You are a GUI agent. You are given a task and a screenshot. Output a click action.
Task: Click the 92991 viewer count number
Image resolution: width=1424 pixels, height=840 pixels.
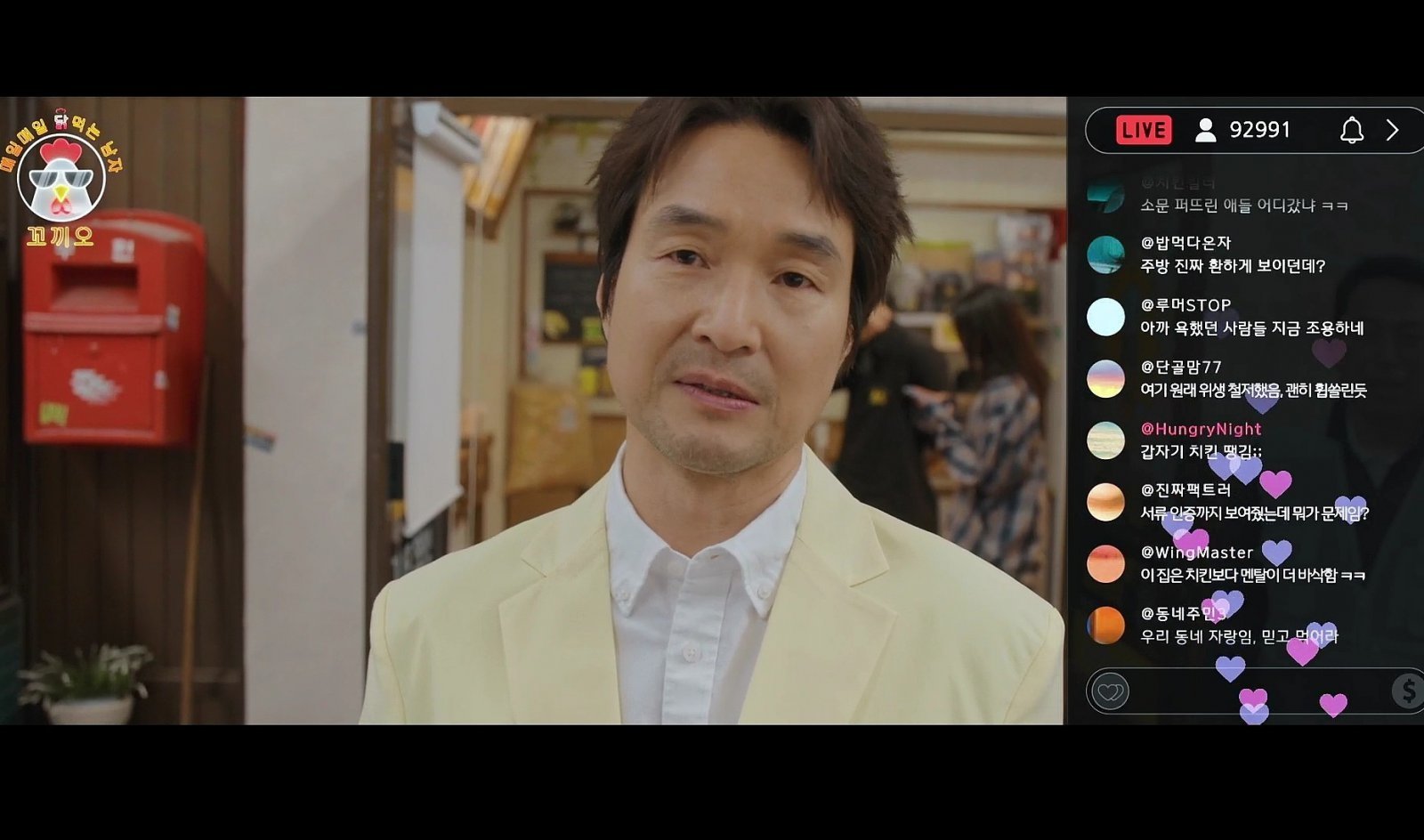[x=1259, y=131]
